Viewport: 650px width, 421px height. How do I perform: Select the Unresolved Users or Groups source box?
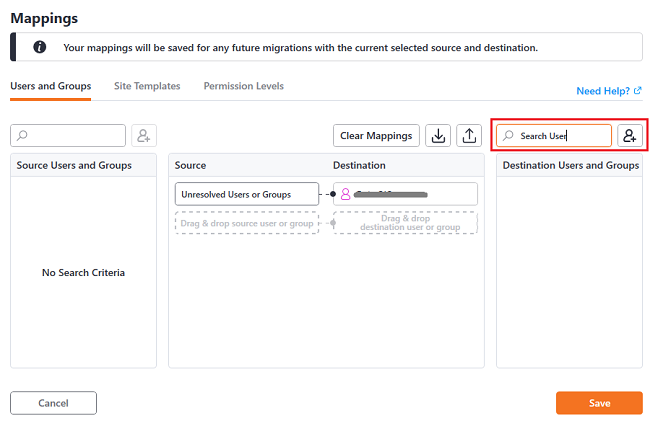(x=246, y=194)
